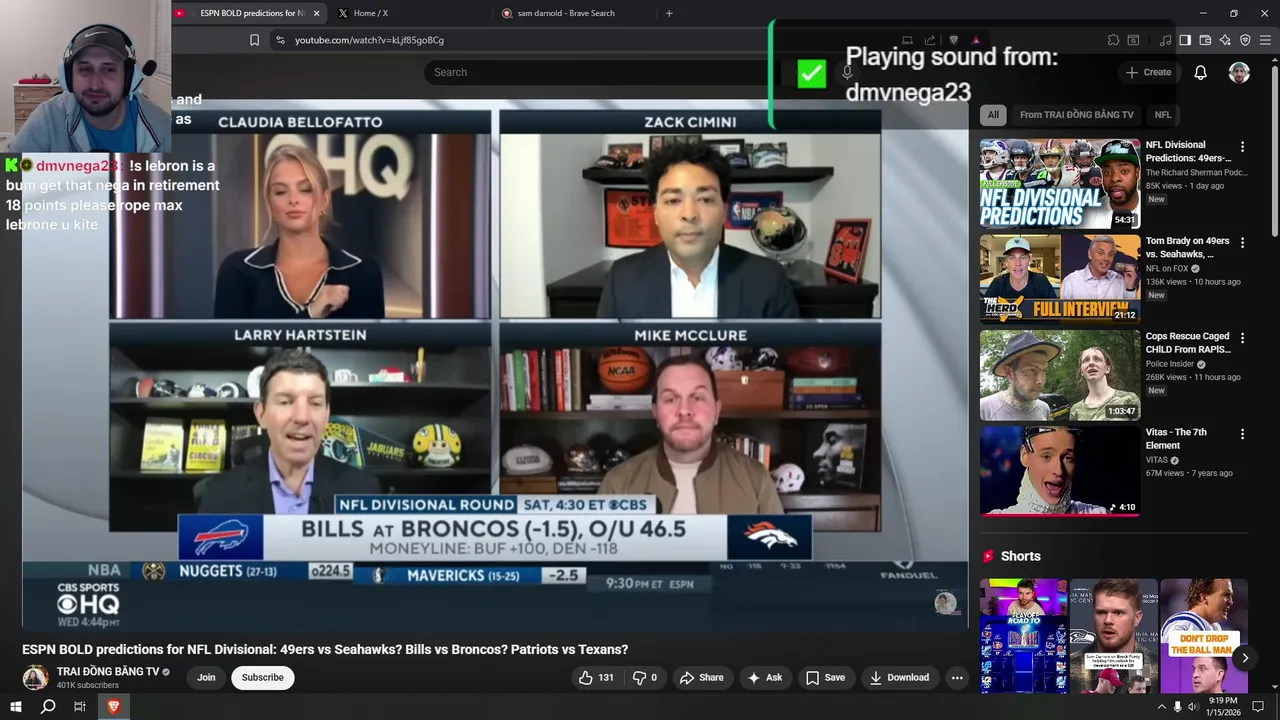The image size is (1280, 720).
Task: Open the Extensions puzzle piece icon
Action: pyautogui.click(x=1113, y=40)
